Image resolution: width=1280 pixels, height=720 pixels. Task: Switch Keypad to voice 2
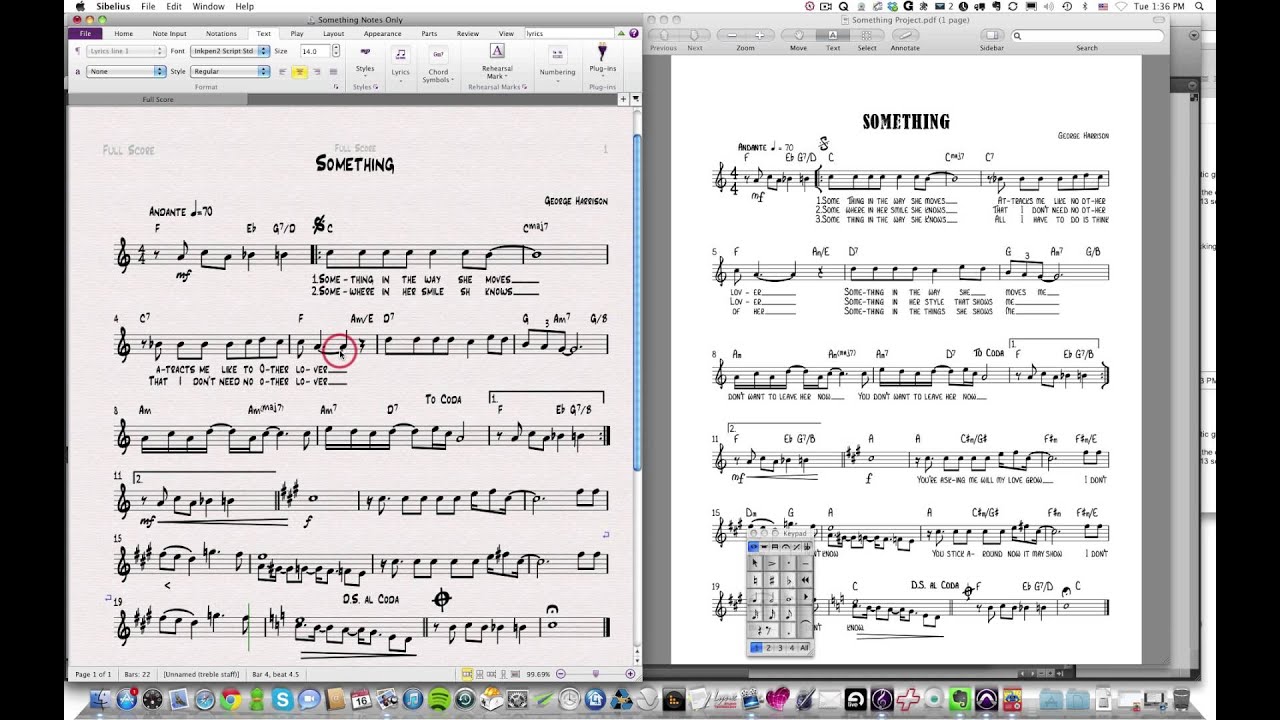(769, 648)
